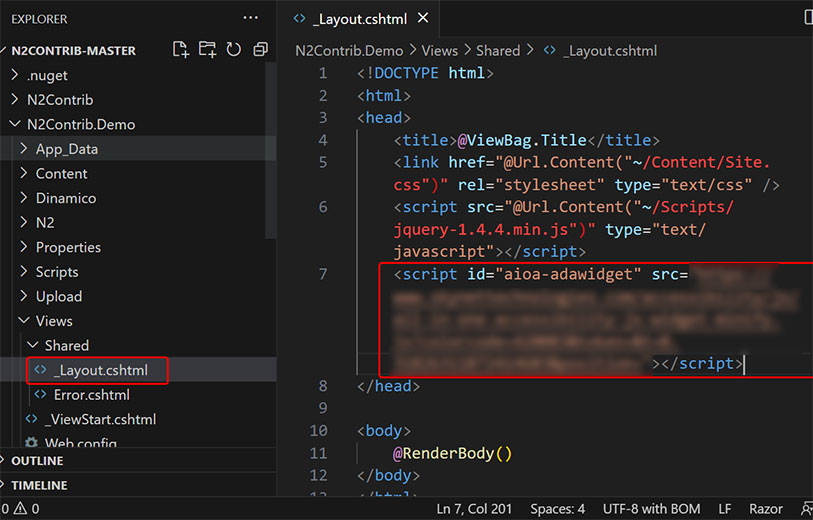Expand the N2Contrib folder
Viewport: 813px width, 520px height.
click(x=15, y=99)
